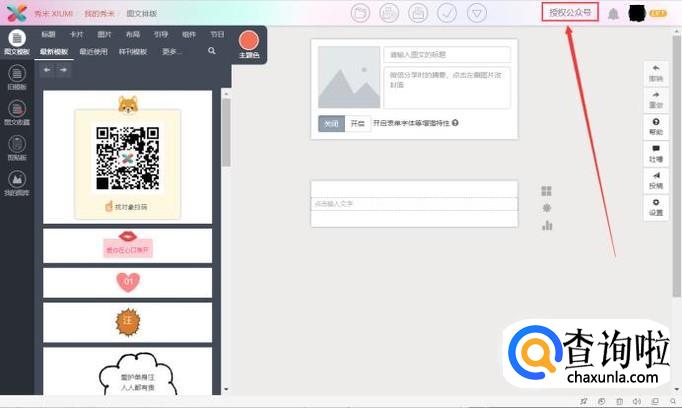Open the user avatar menu

click(638, 13)
